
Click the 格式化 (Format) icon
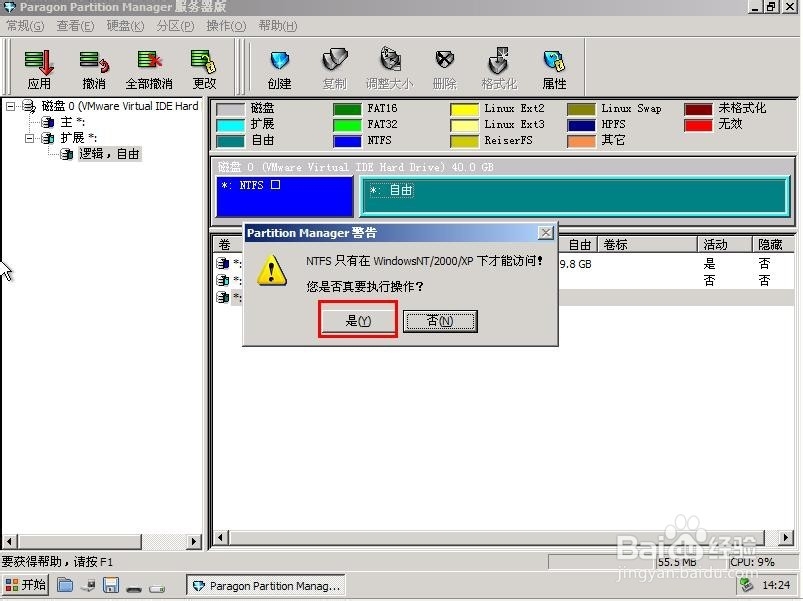coord(499,69)
